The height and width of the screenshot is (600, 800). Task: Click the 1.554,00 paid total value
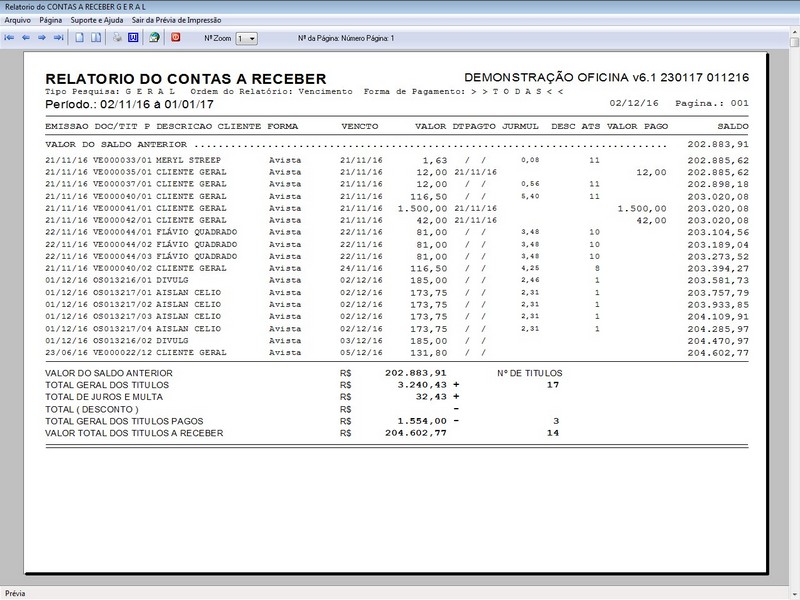422,421
